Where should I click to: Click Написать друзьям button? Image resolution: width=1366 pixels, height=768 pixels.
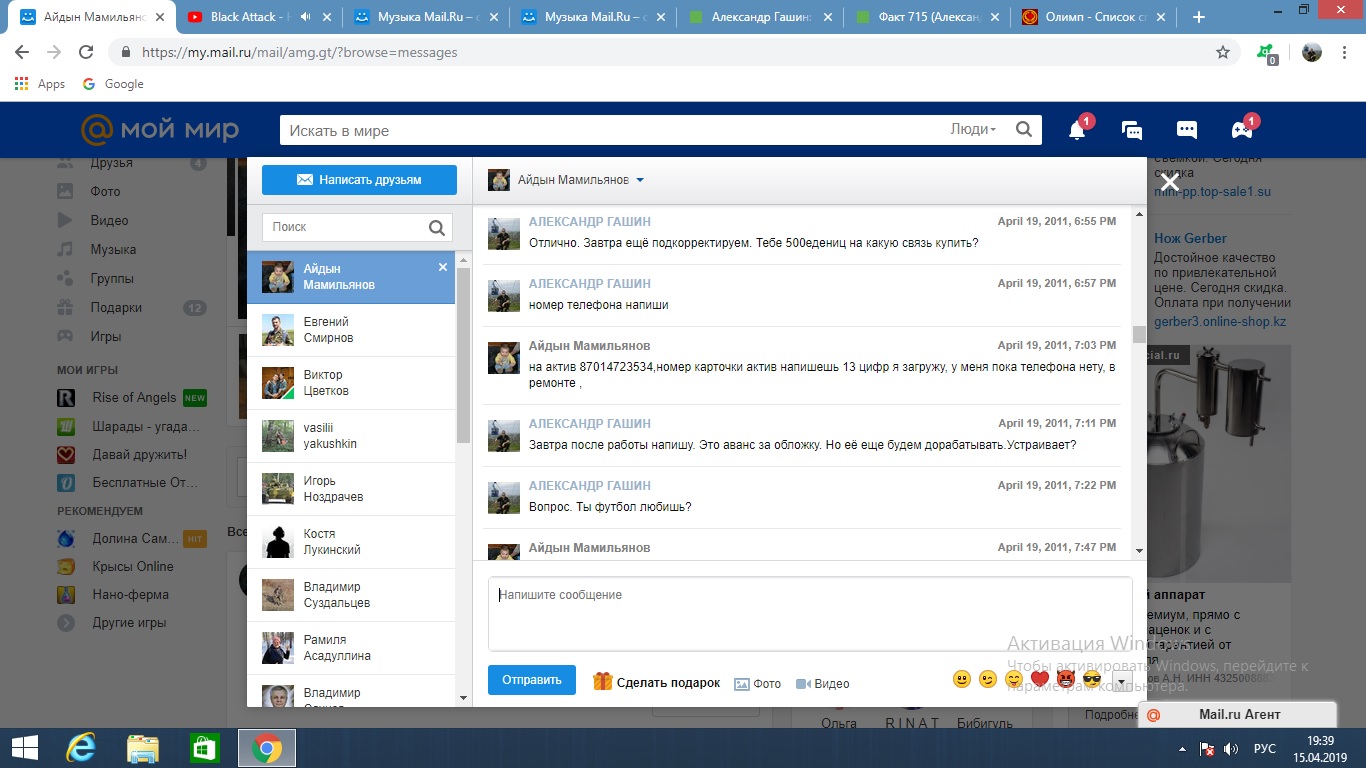click(x=359, y=180)
